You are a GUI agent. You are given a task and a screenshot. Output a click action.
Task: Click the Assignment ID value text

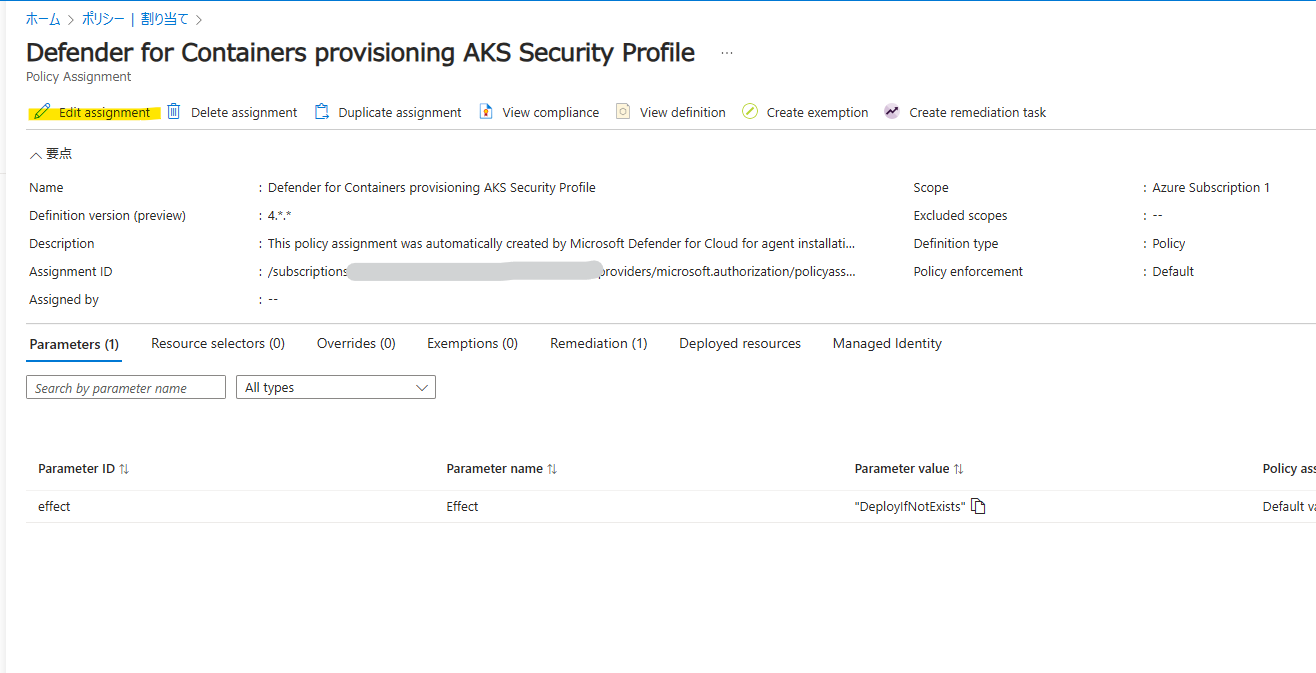[x=562, y=271]
